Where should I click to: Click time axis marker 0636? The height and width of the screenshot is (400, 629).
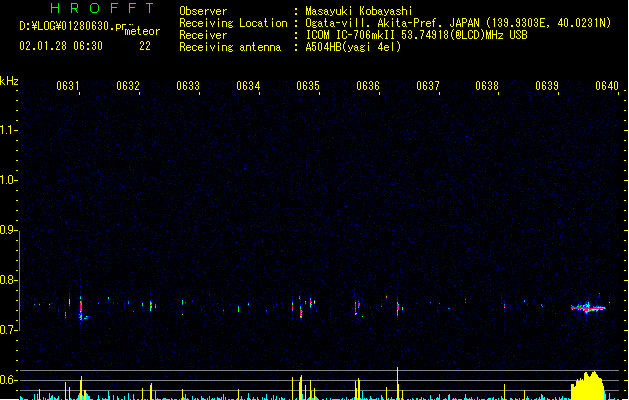[x=368, y=86]
